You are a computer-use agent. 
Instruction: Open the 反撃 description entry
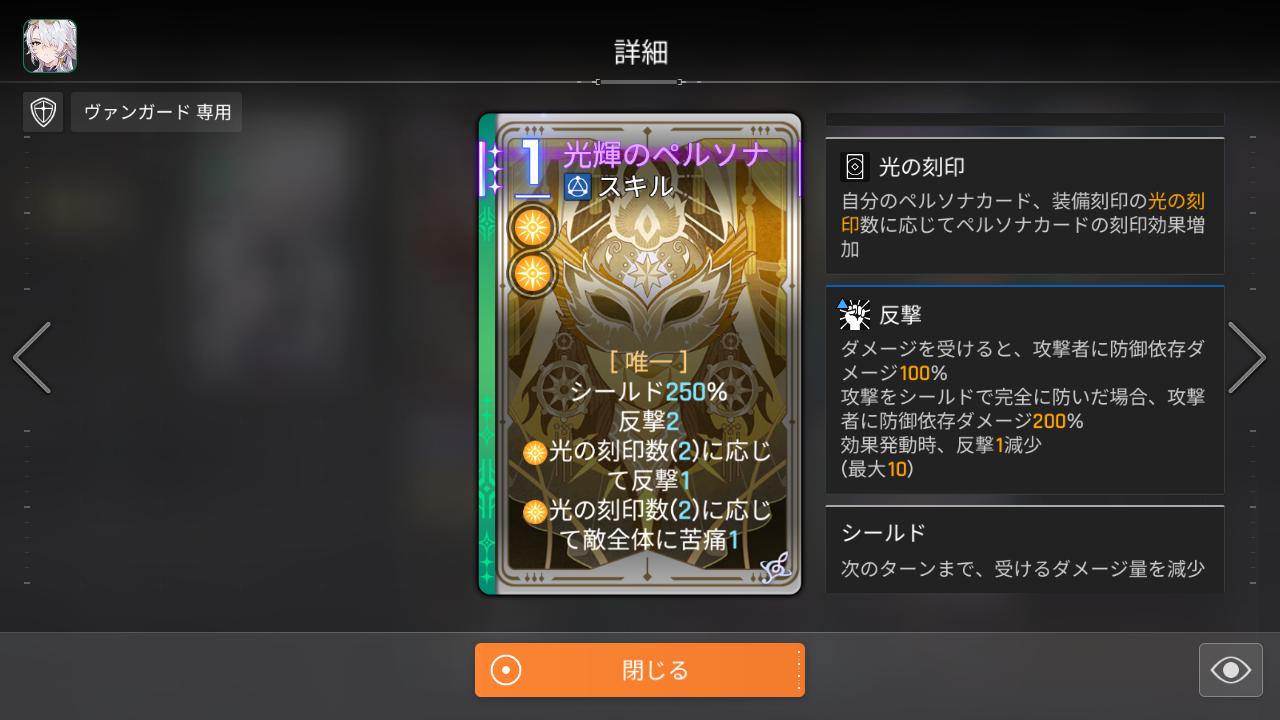click(1025, 390)
